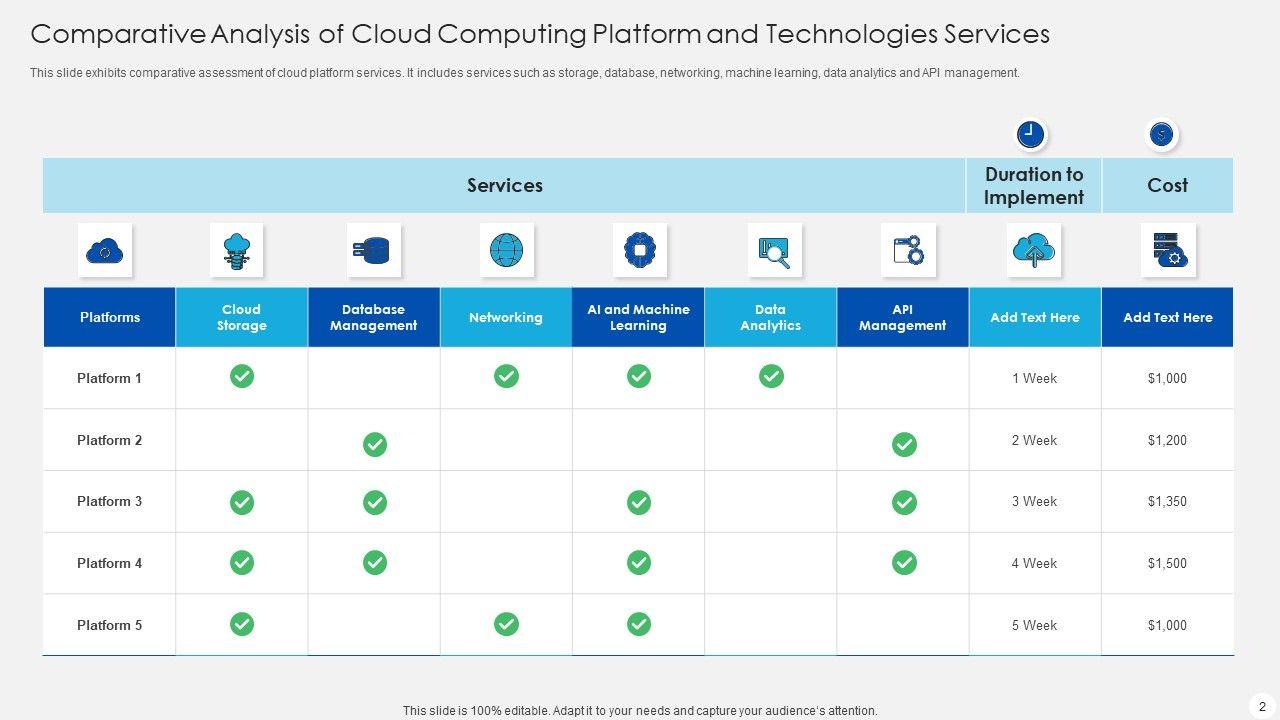Select the "API Management" column header
This screenshot has width=1280, height=720.
(x=902, y=317)
